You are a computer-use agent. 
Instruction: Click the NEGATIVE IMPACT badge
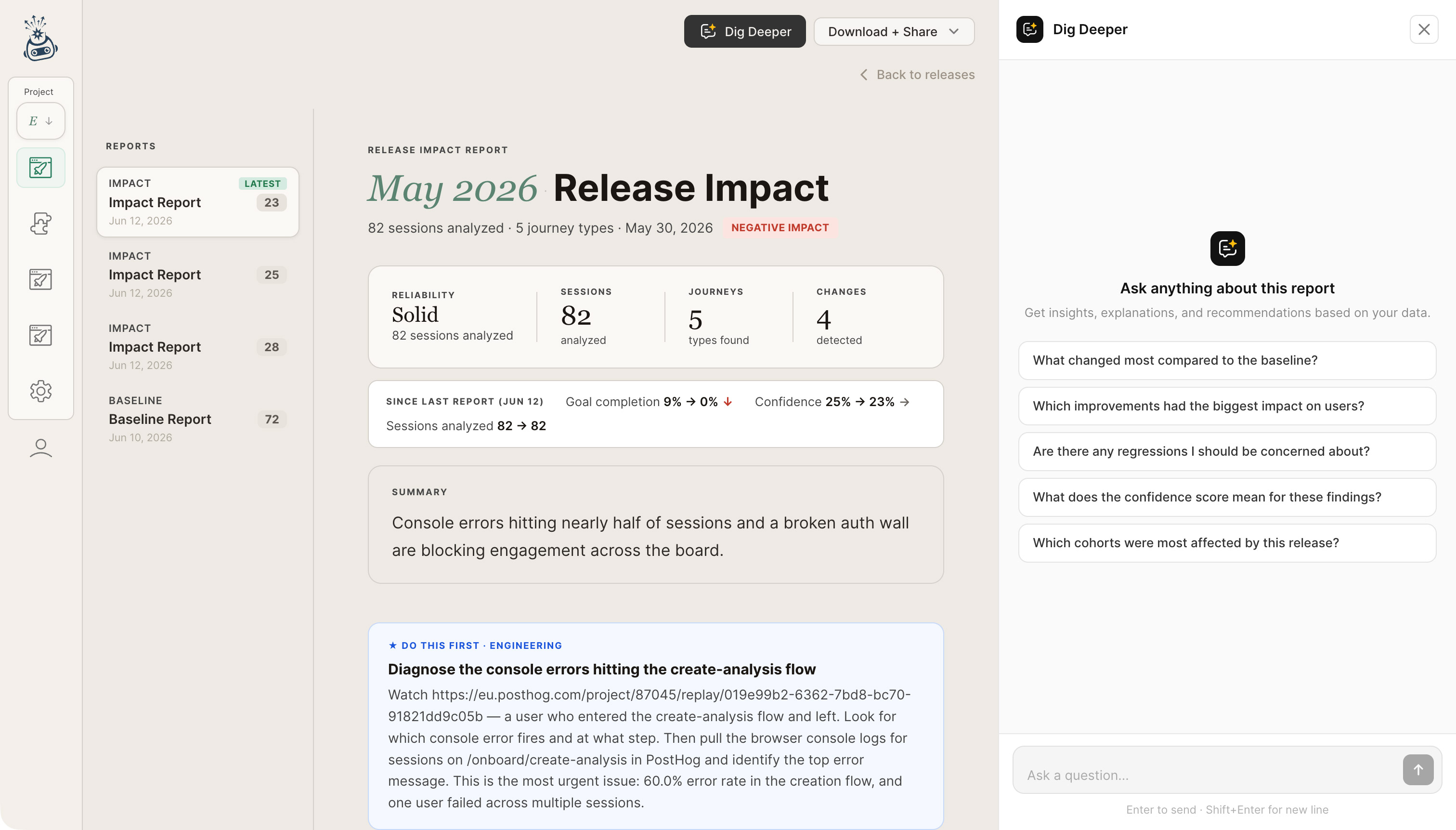pos(780,227)
